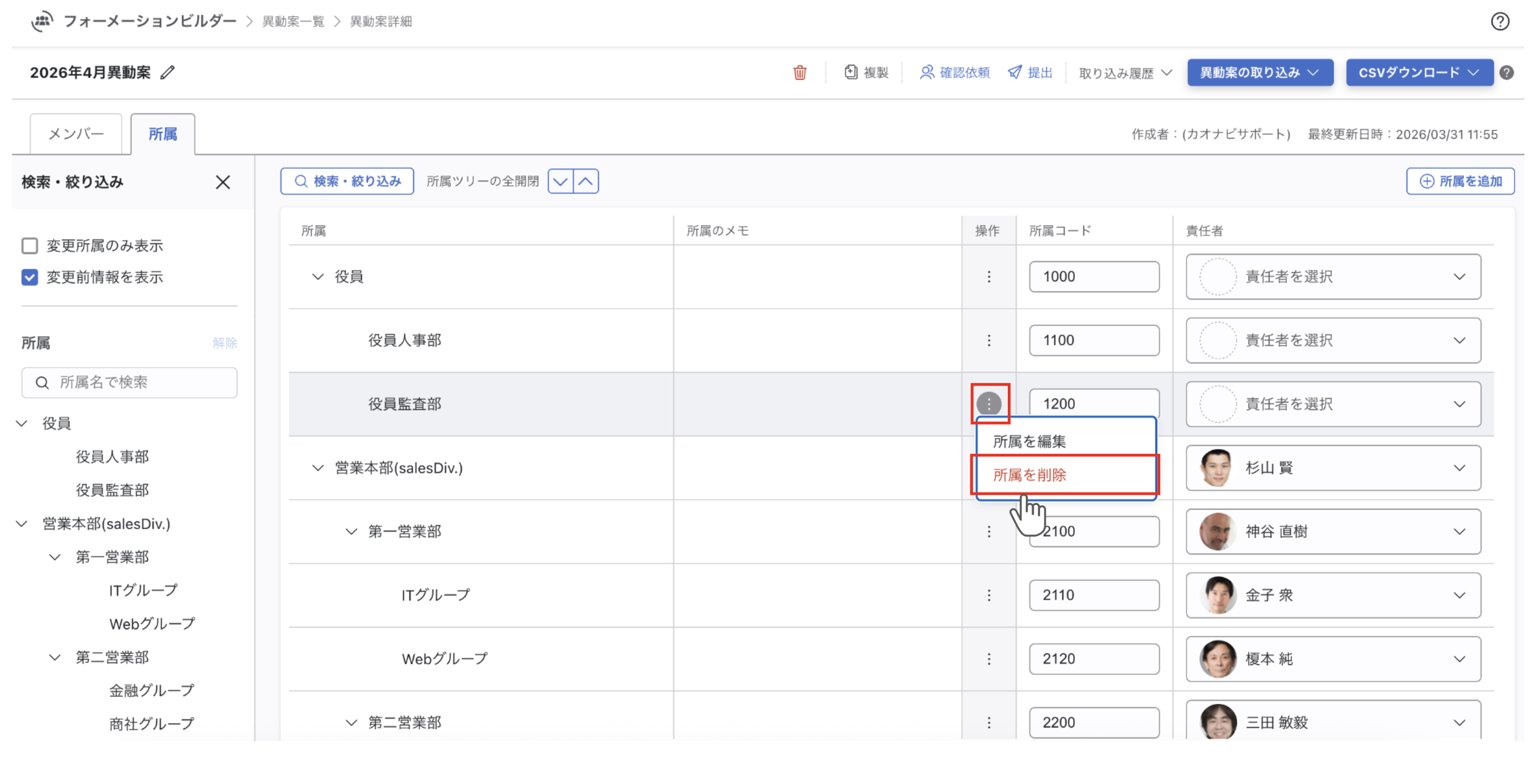Choose 所属を編集 from popup menu
This screenshot has width=1528, height=784.
click(x=1029, y=441)
